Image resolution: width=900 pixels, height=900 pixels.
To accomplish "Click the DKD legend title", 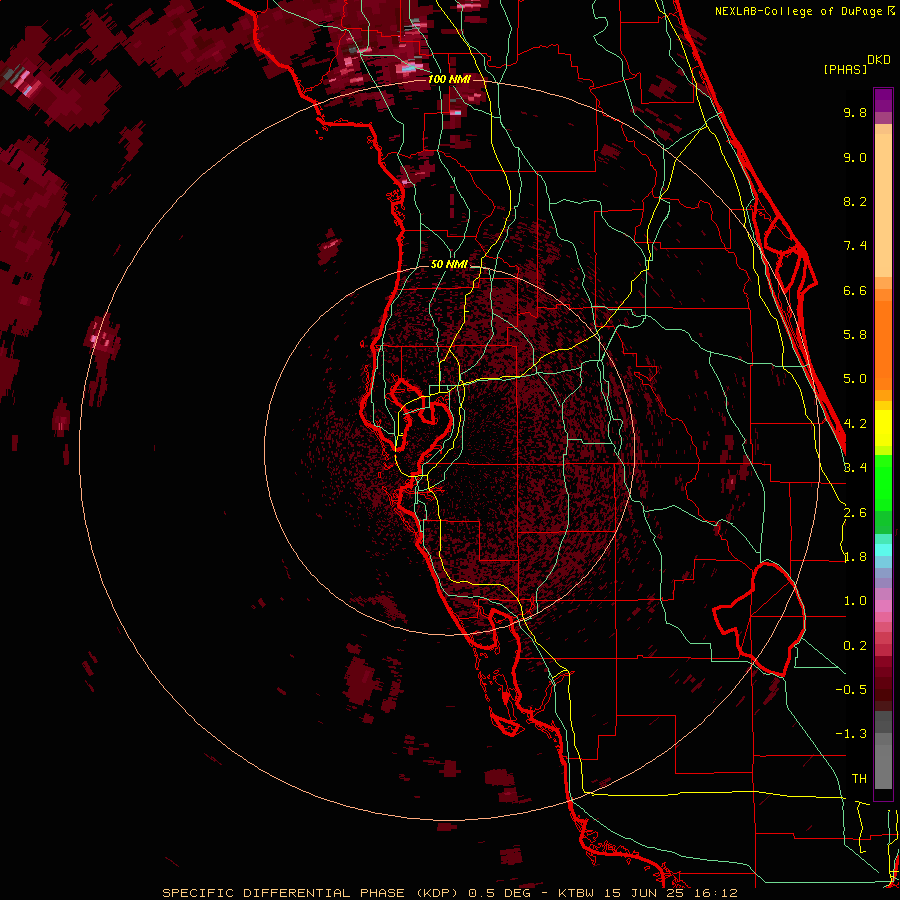I will tap(879, 60).
